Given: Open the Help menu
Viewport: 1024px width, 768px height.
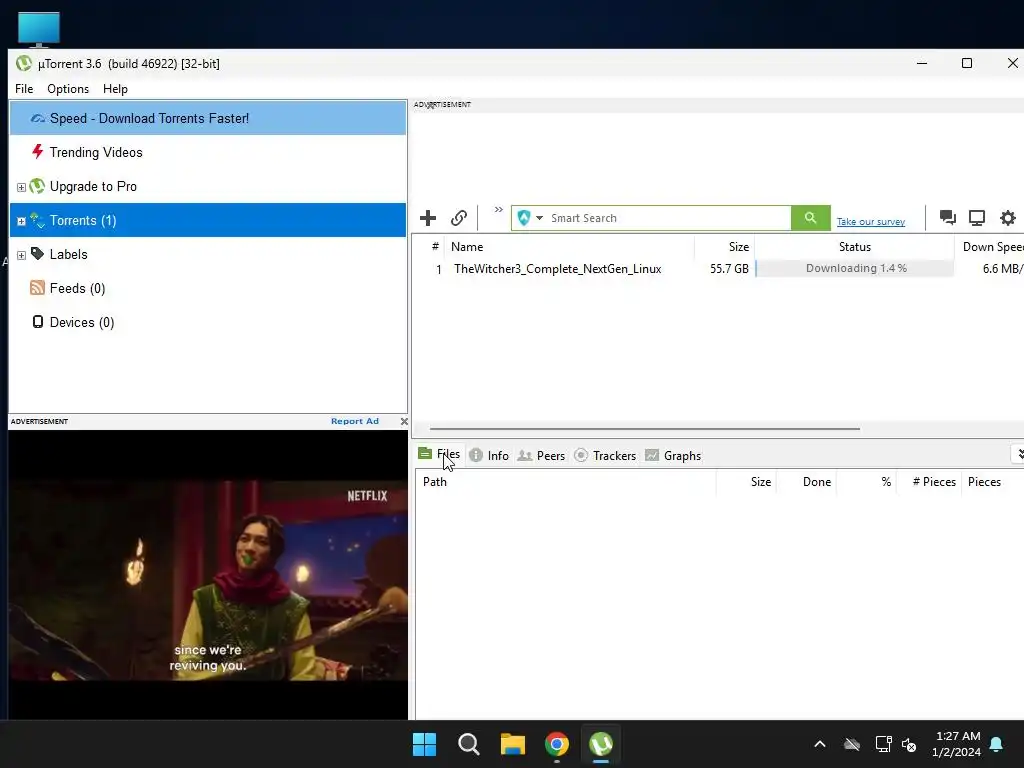Looking at the screenshot, I should [x=116, y=89].
